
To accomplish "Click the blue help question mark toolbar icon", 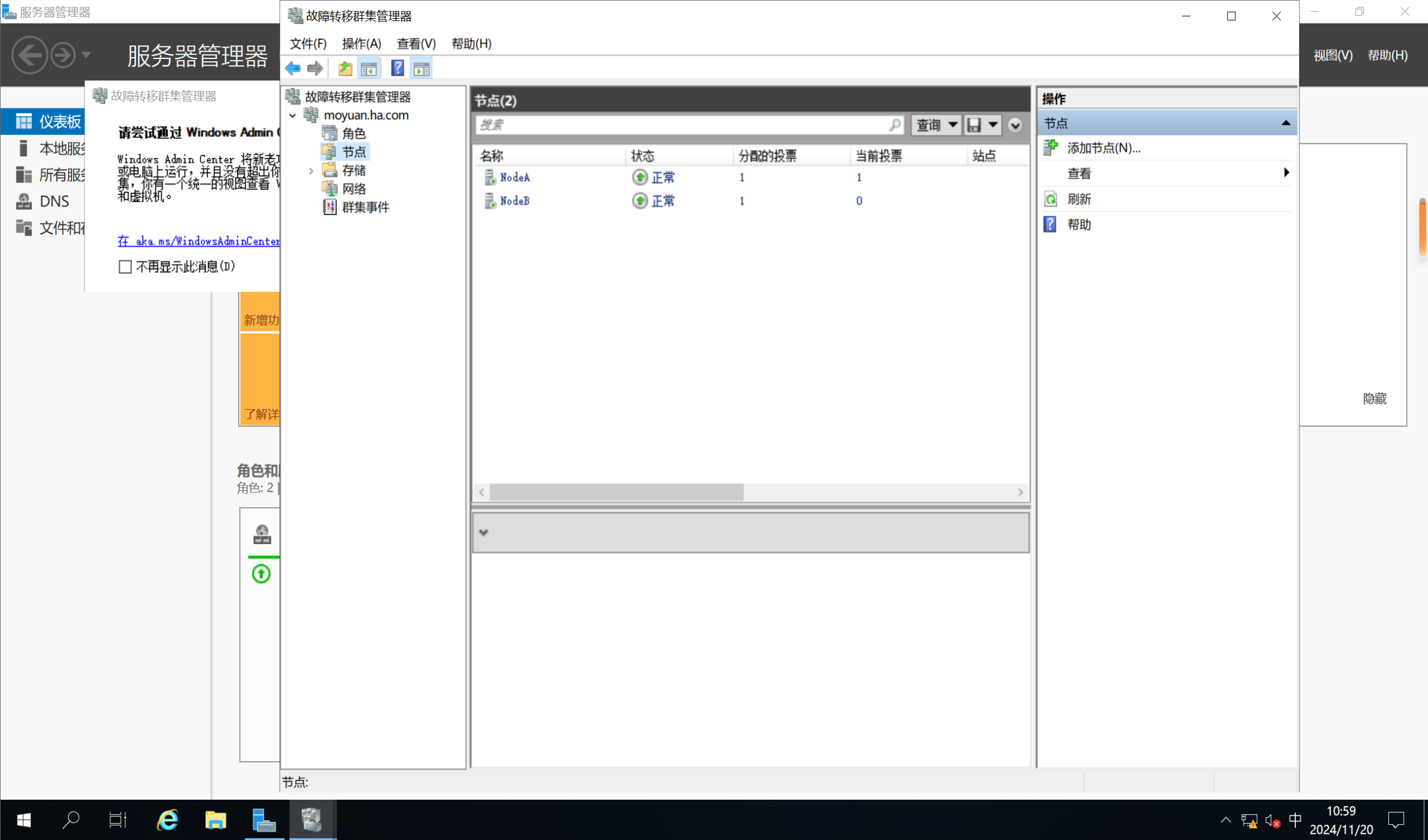I will tap(398, 69).
